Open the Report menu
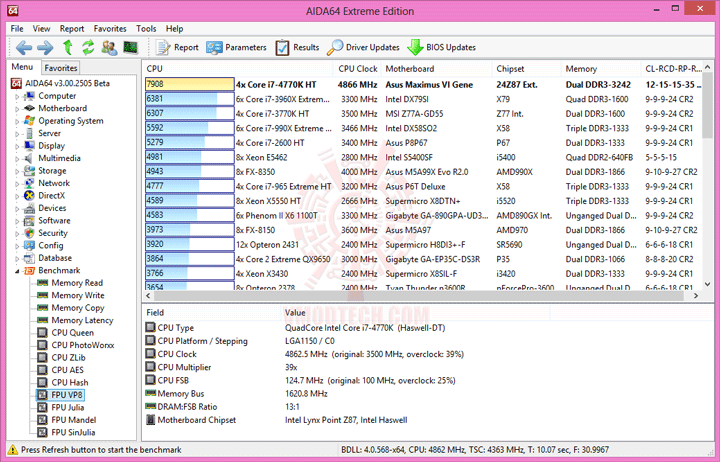 point(72,28)
